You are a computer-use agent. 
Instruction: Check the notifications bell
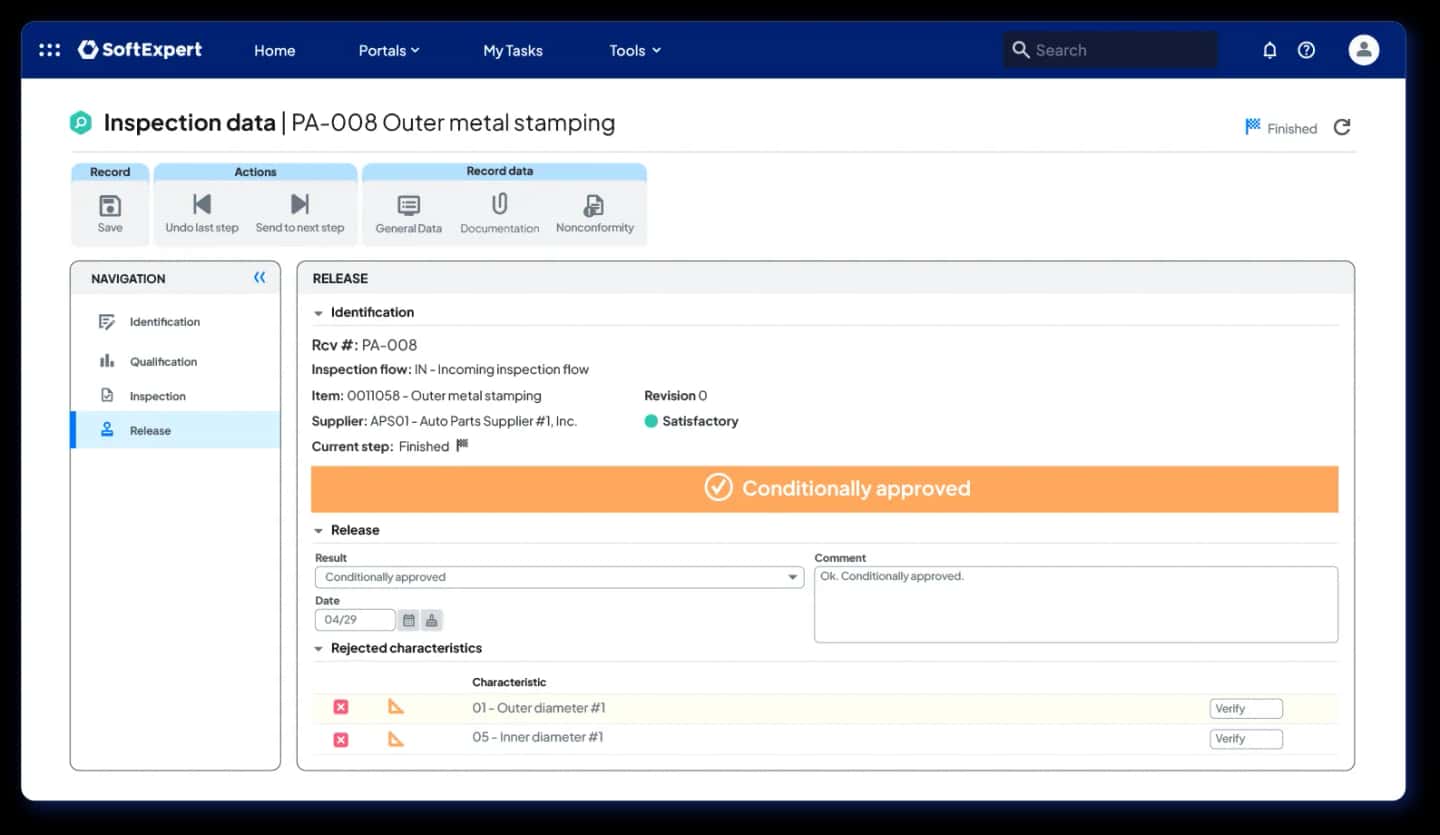[1270, 50]
